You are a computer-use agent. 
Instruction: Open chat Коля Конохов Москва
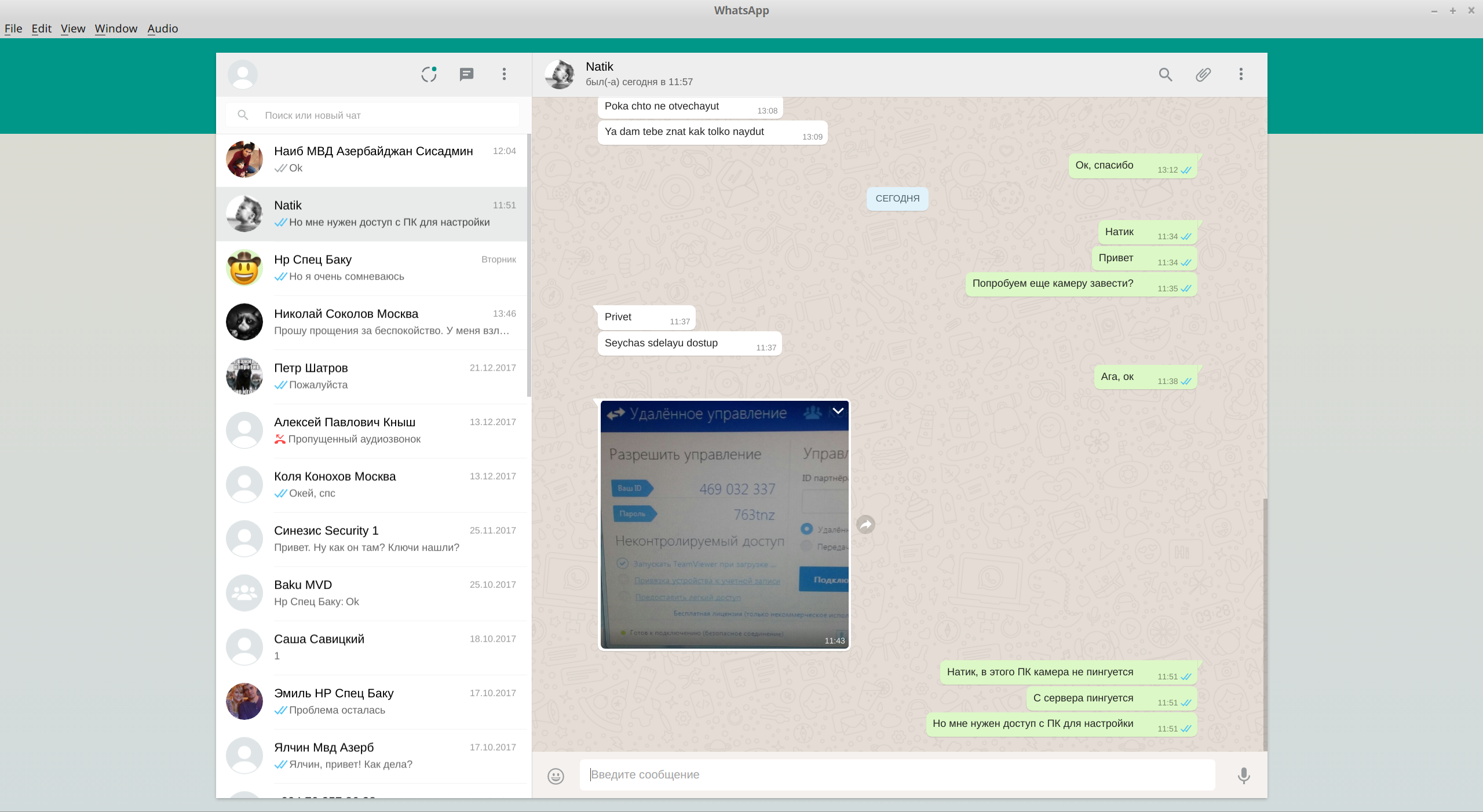click(371, 485)
